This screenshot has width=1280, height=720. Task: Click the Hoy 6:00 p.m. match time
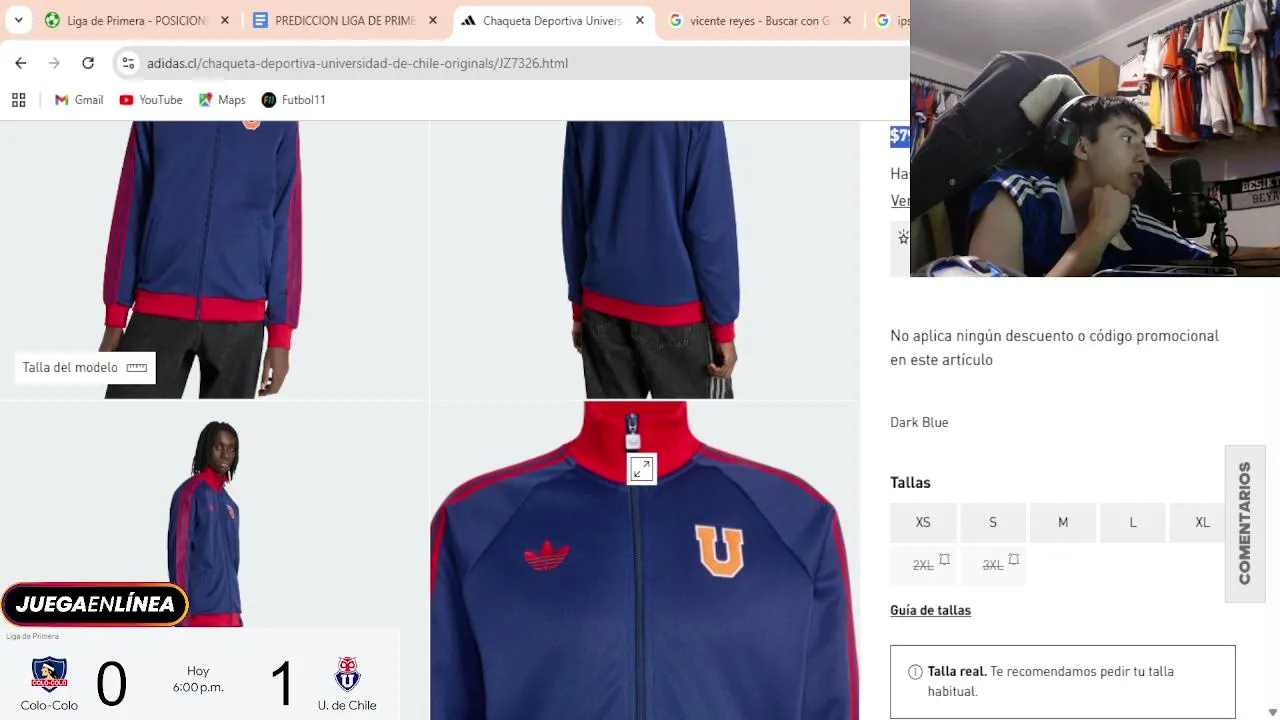(198, 679)
